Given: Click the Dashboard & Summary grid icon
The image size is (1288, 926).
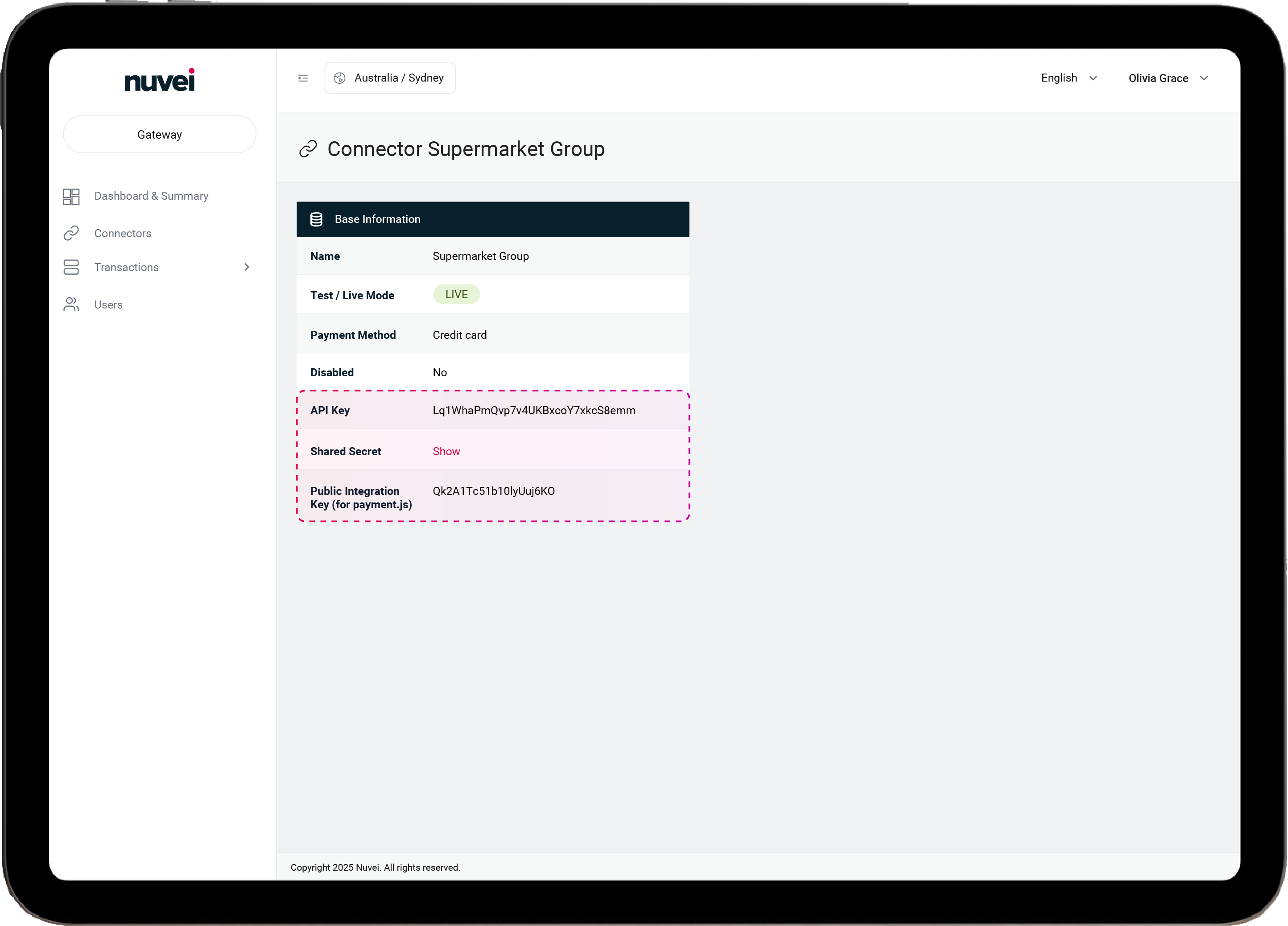Looking at the screenshot, I should click(x=71, y=197).
